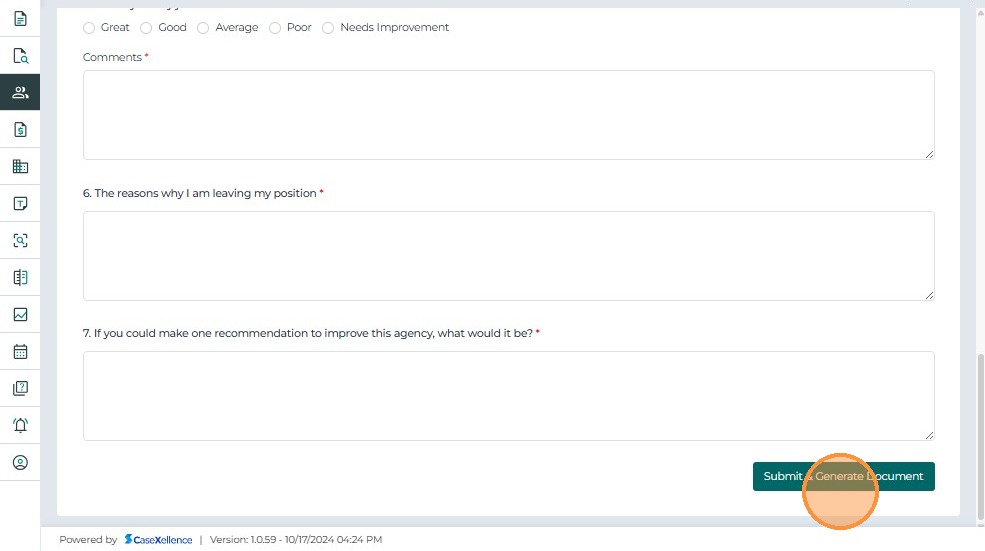Open the document search sidebar icon
Screen dimensions: 985x551
click(20, 56)
